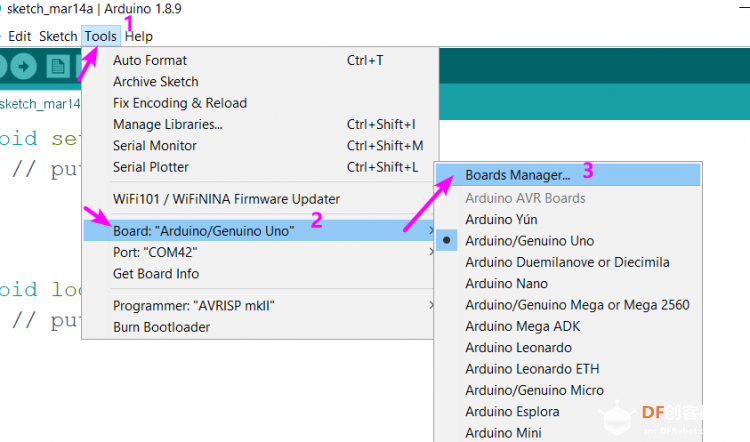Select Arduino/Genuino Mega or Mega 2560
Viewport: 750px width, 442px height.
(x=568, y=305)
